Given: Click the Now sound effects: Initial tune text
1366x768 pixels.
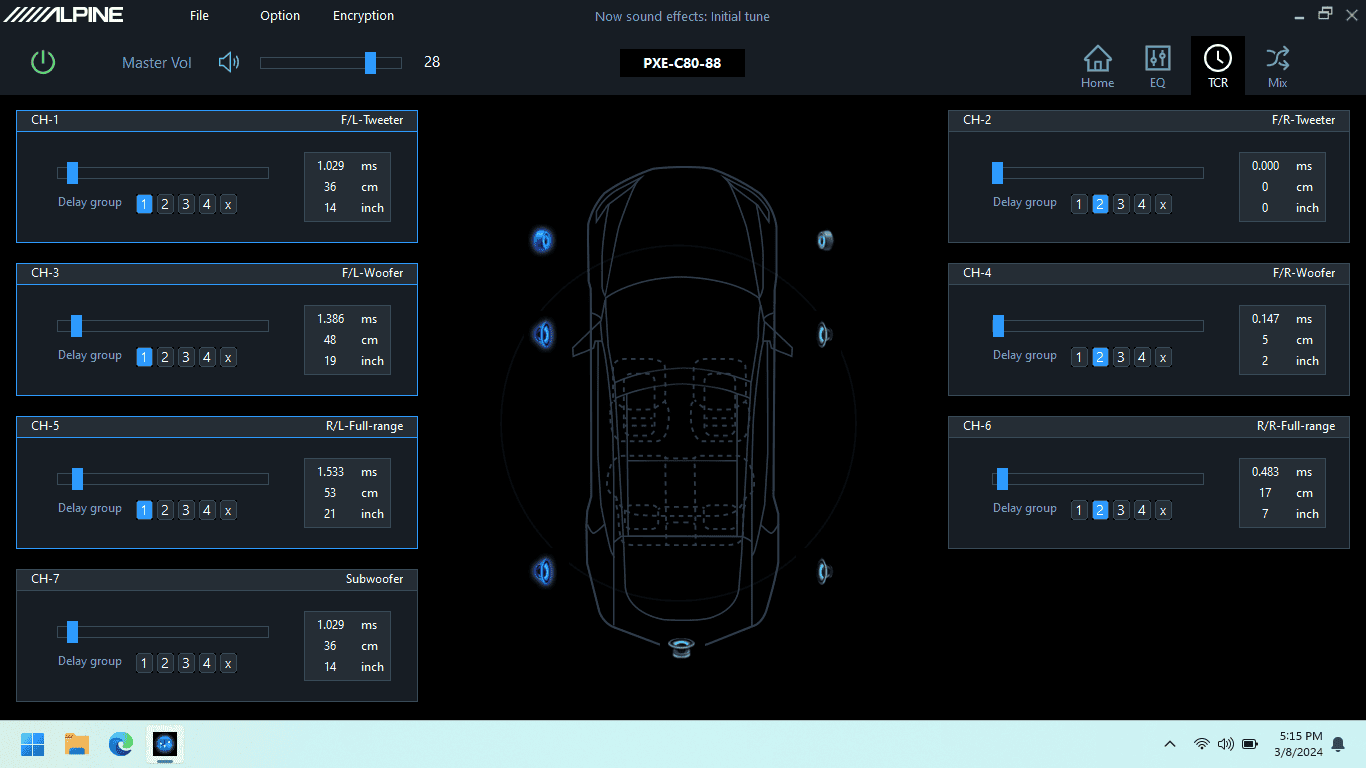Looking at the screenshot, I should coord(682,16).
